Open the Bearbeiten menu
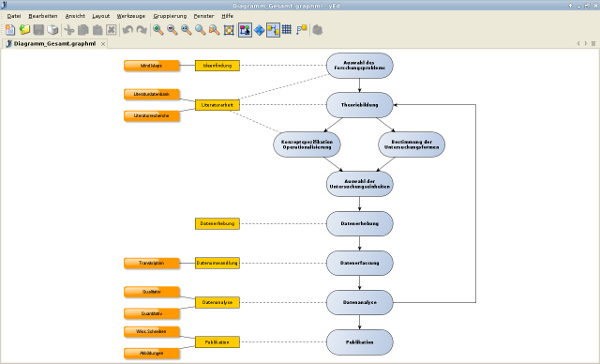The image size is (600, 364). pos(43,16)
